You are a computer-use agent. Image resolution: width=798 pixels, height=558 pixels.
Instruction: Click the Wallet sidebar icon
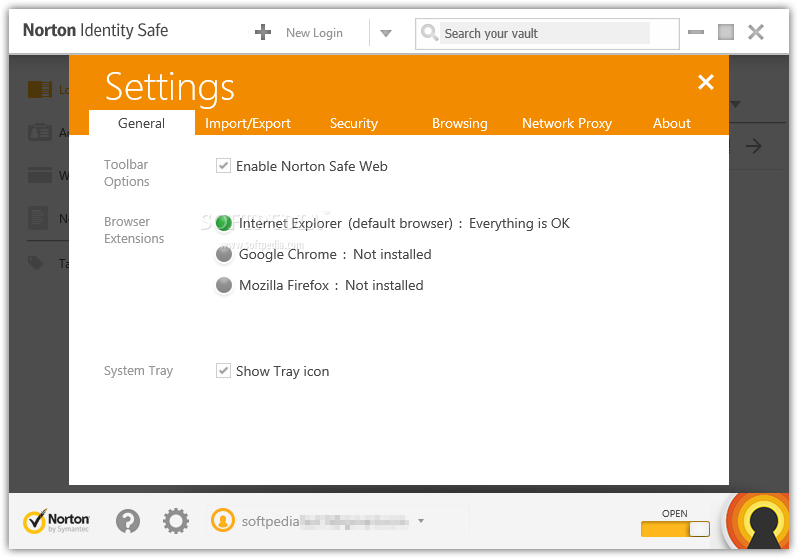coord(40,175)
